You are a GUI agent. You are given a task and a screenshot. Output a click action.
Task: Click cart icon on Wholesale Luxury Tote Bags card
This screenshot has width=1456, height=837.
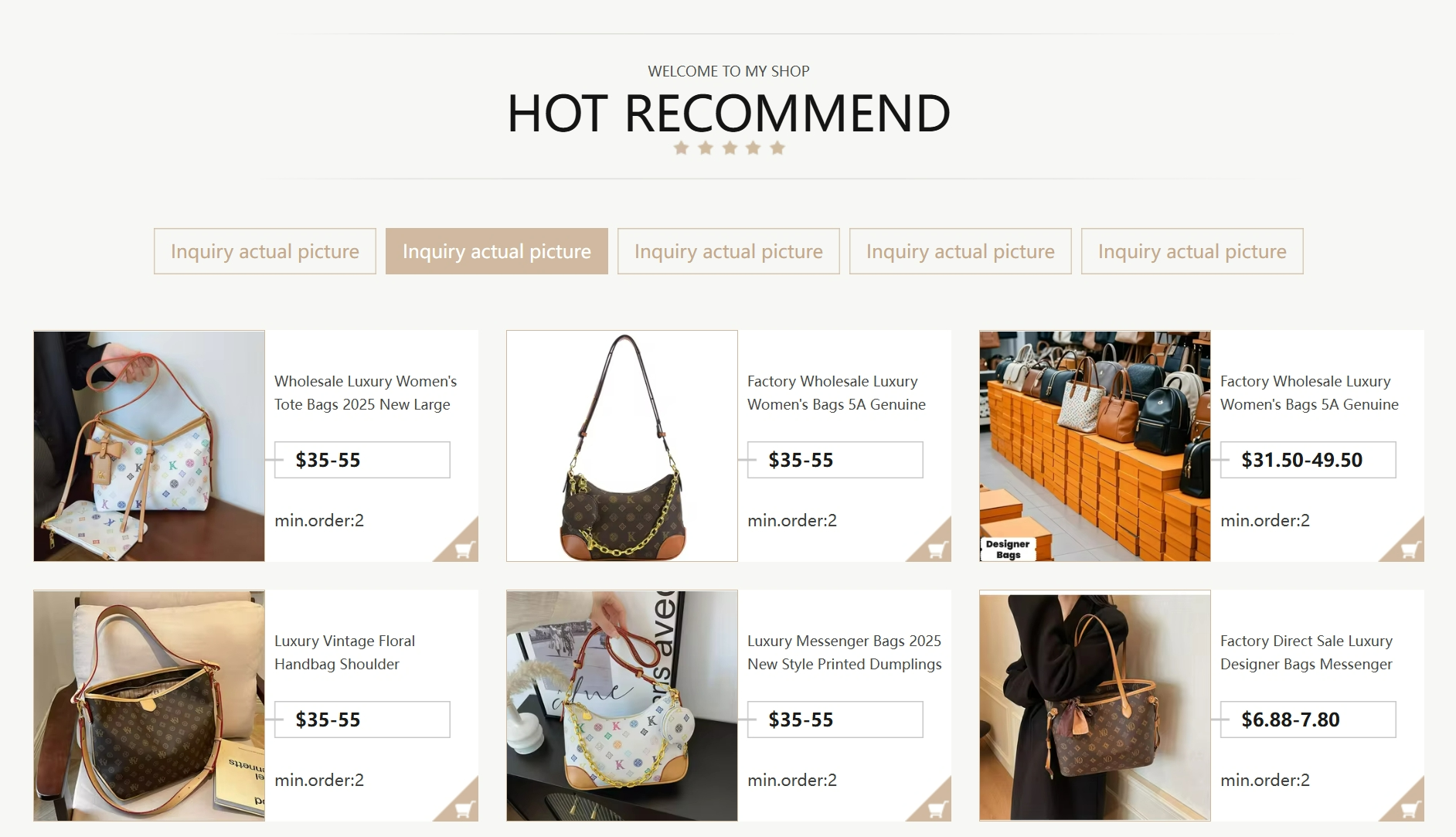click(x=463, y=549)
